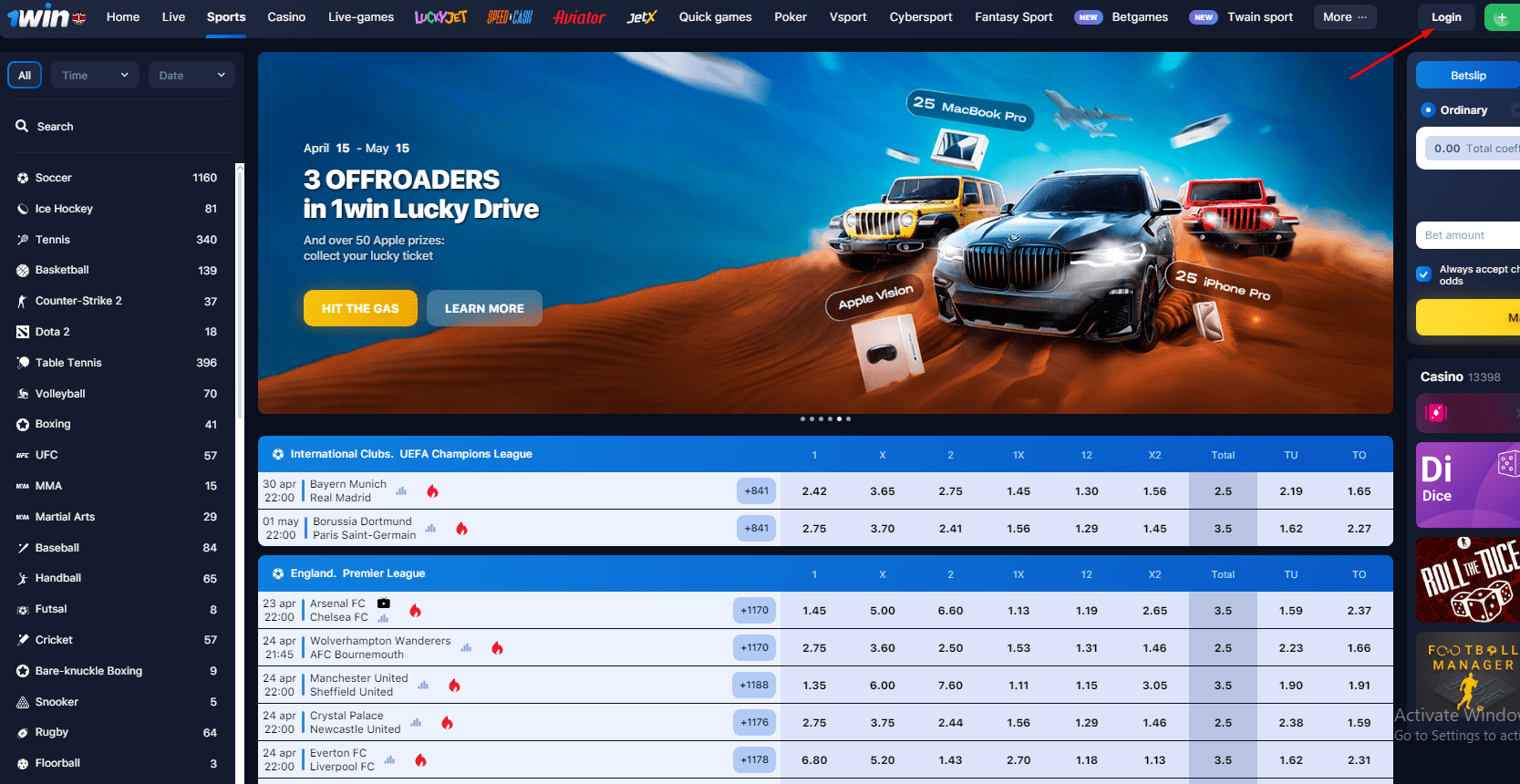This screenshot has height=784, width=1520.
Task: Go to the Home tab
Action: [123, 17]
